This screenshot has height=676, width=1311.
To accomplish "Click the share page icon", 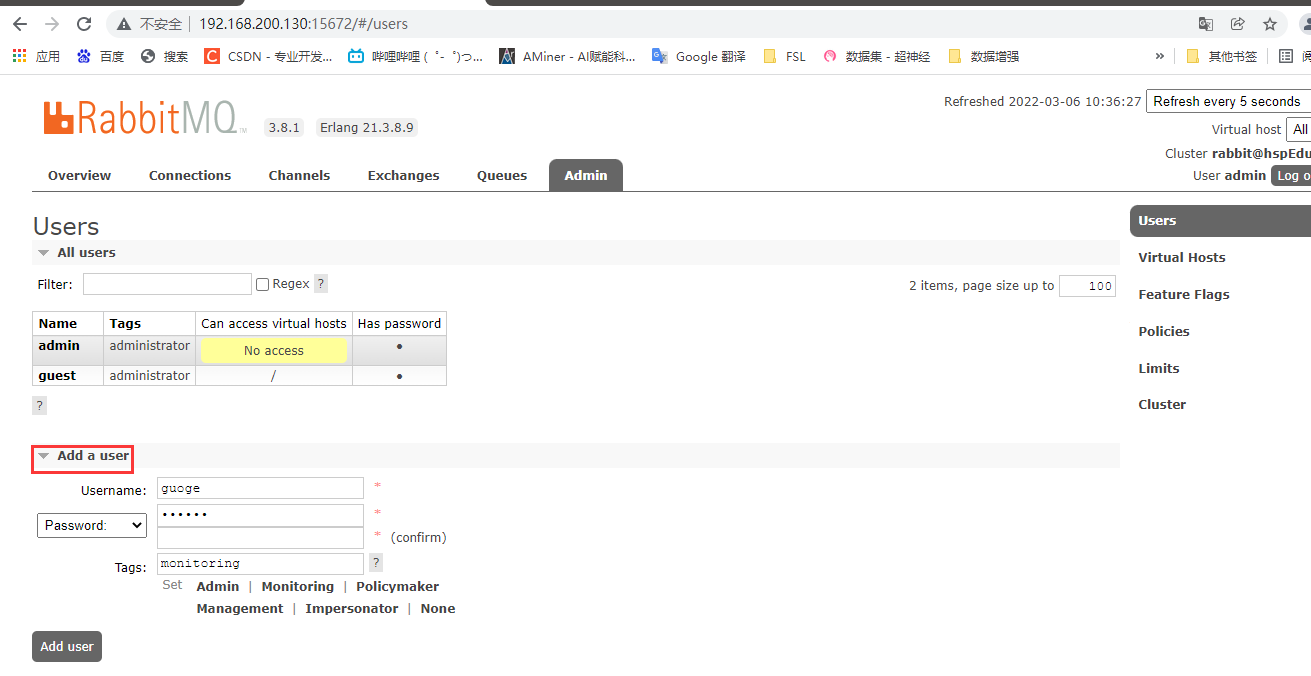I will (x=1238, y=24).
